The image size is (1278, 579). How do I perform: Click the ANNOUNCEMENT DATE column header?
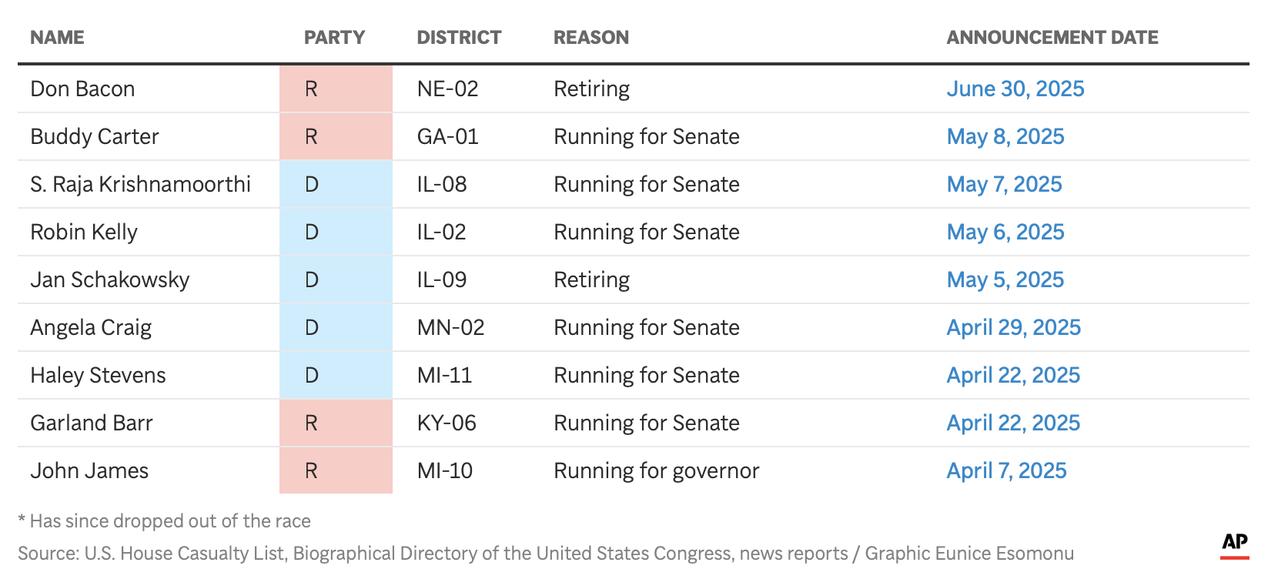(1052, 38)
